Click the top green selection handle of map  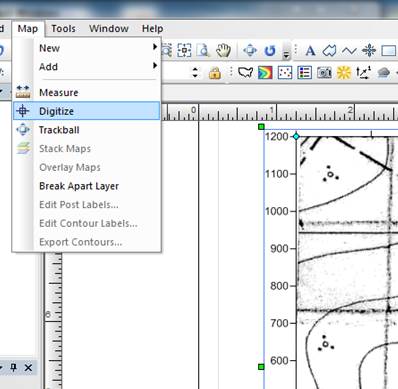(261, 127)
